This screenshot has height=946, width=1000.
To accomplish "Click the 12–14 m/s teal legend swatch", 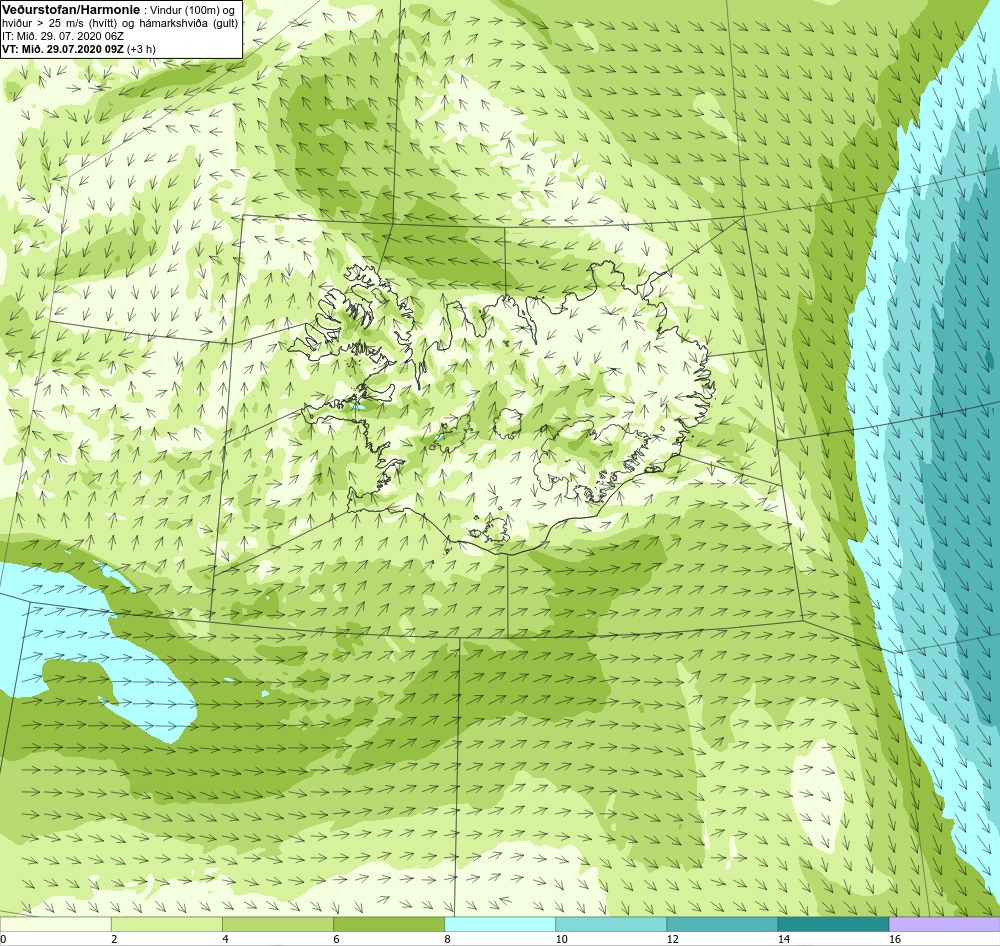I will tap(722, 924).
